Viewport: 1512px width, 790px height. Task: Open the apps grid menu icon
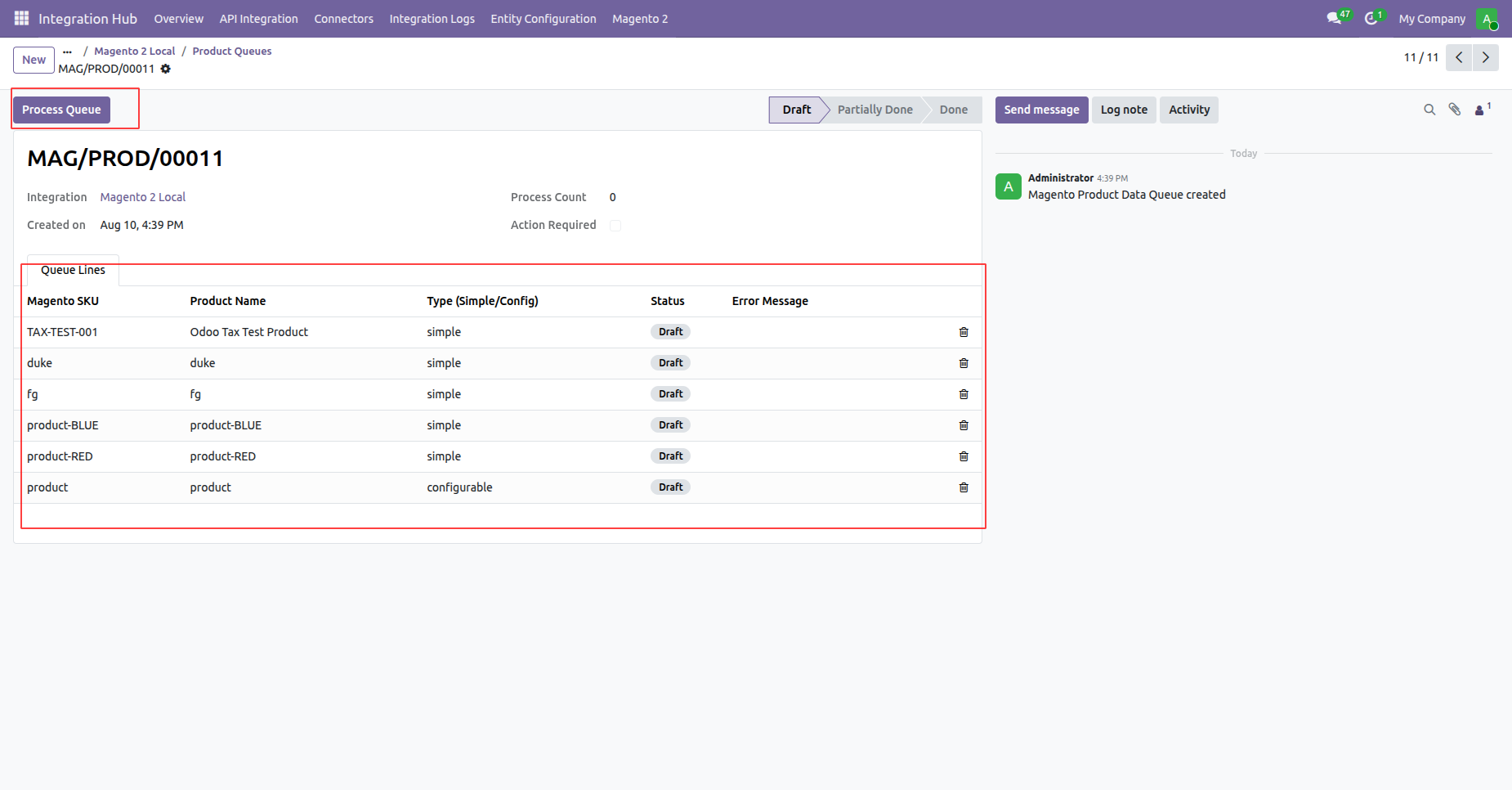coord(21,18)
